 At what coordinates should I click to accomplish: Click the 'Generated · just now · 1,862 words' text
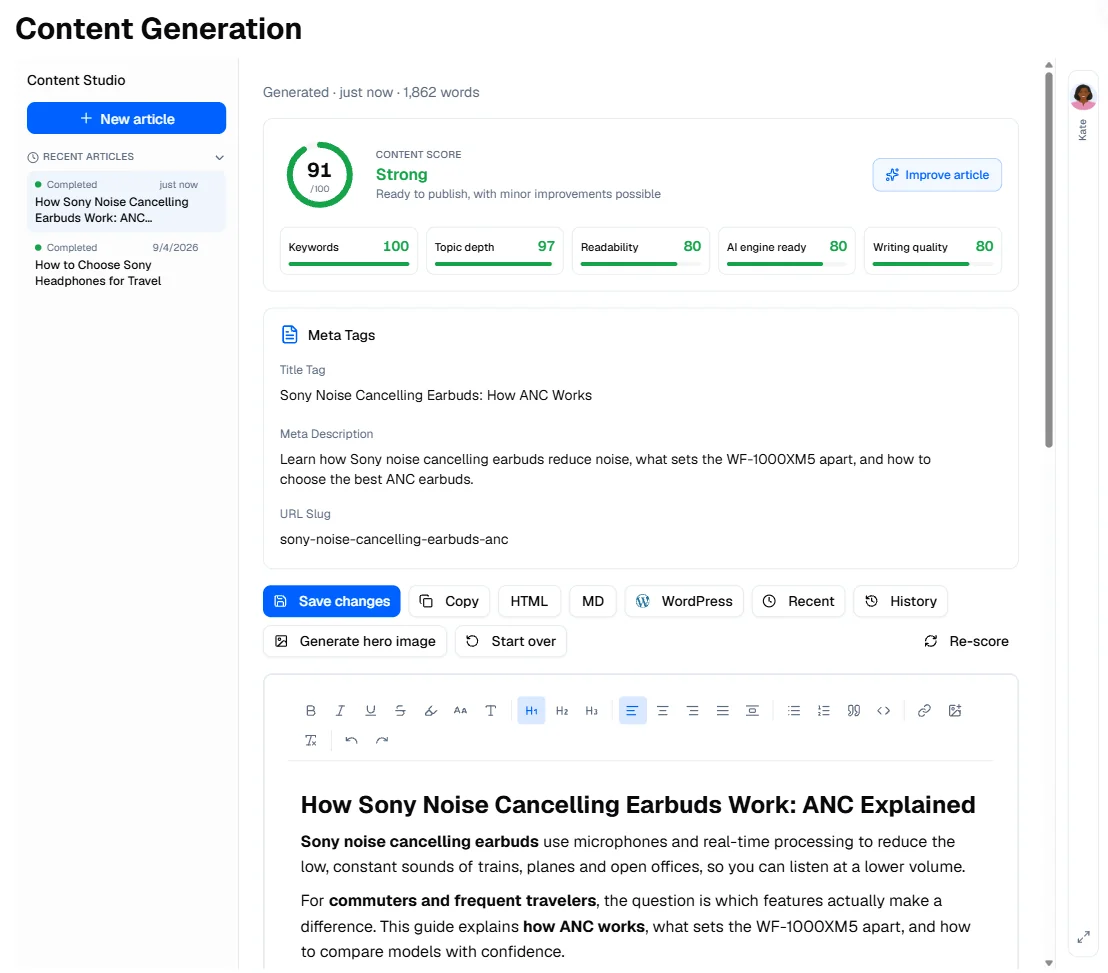[x=371, y=92]
